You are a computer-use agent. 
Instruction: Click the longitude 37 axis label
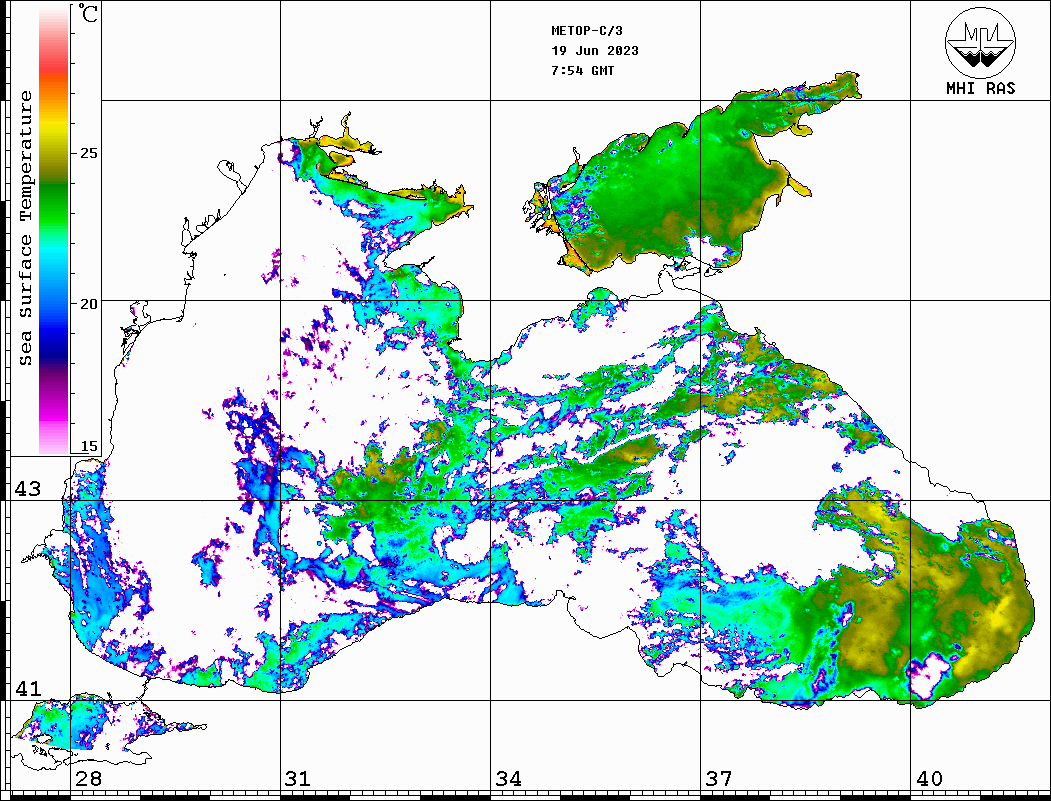pos(718,779)
